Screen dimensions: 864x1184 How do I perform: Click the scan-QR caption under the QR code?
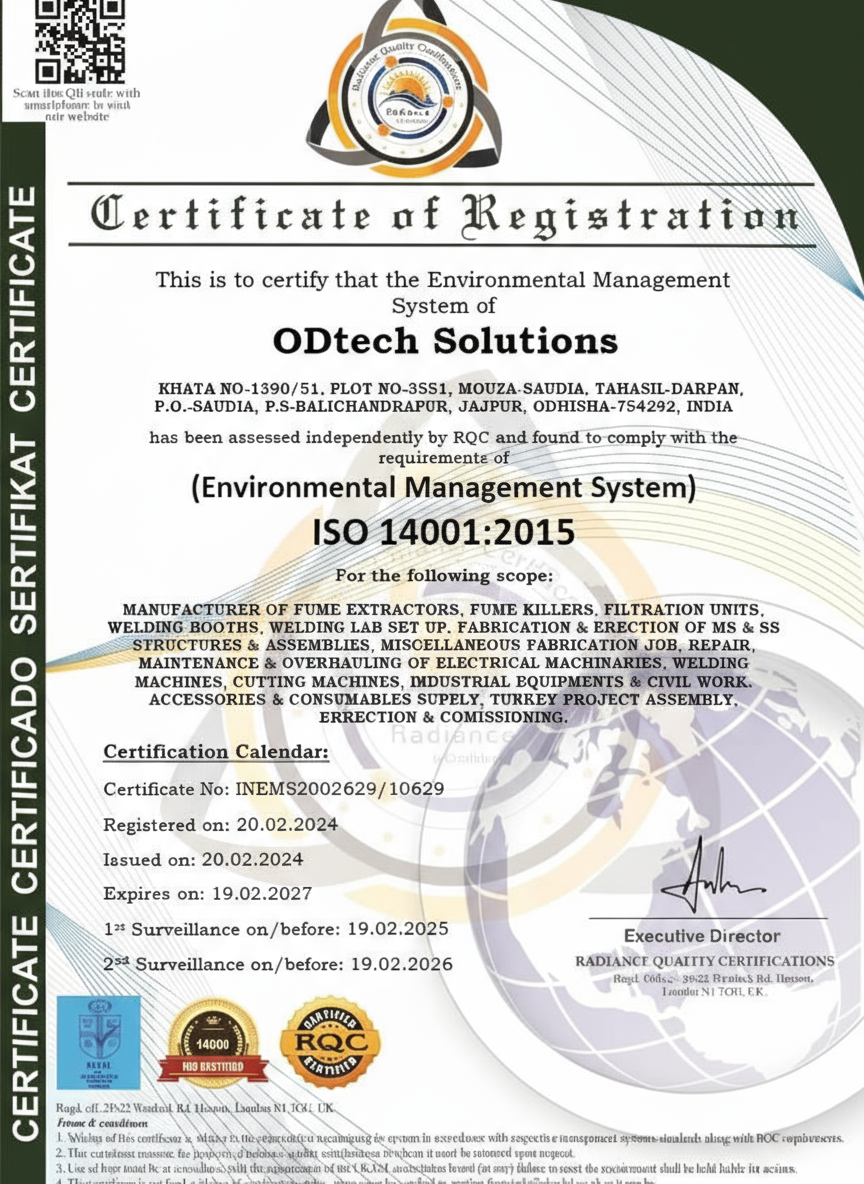point(76,104)
